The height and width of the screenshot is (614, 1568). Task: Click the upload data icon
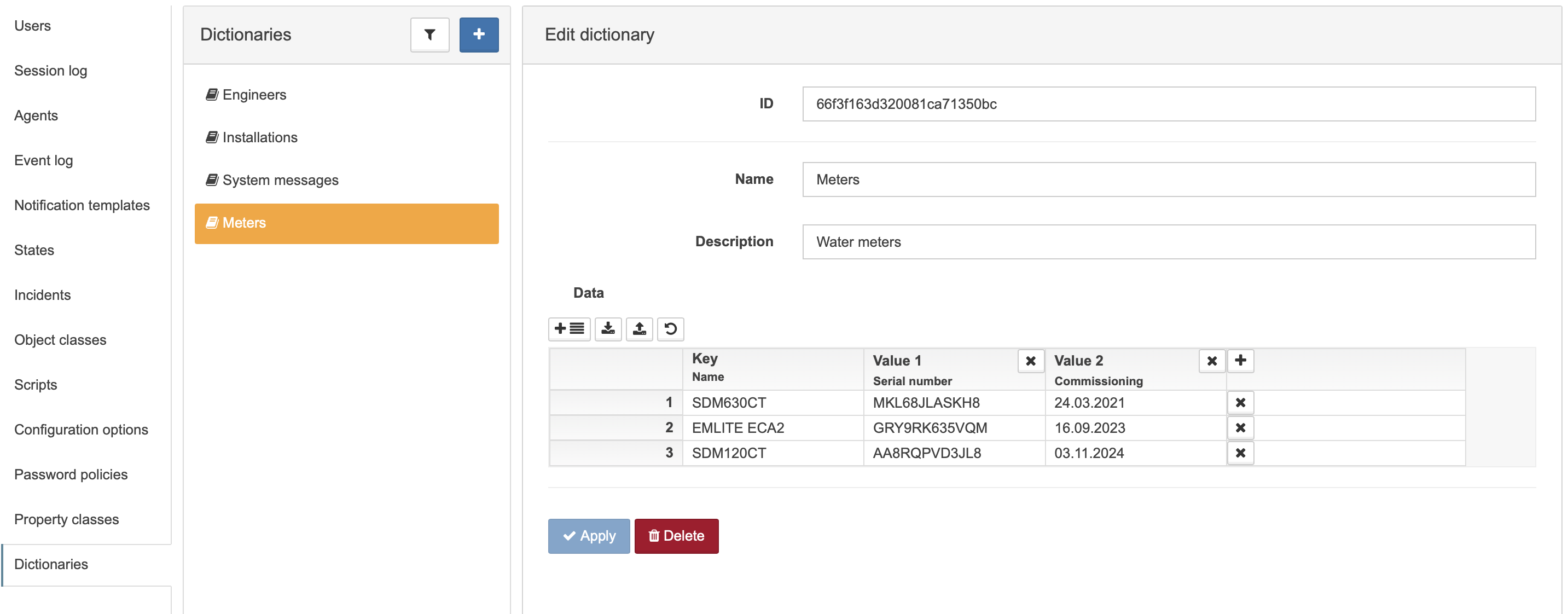click(639, 329)
